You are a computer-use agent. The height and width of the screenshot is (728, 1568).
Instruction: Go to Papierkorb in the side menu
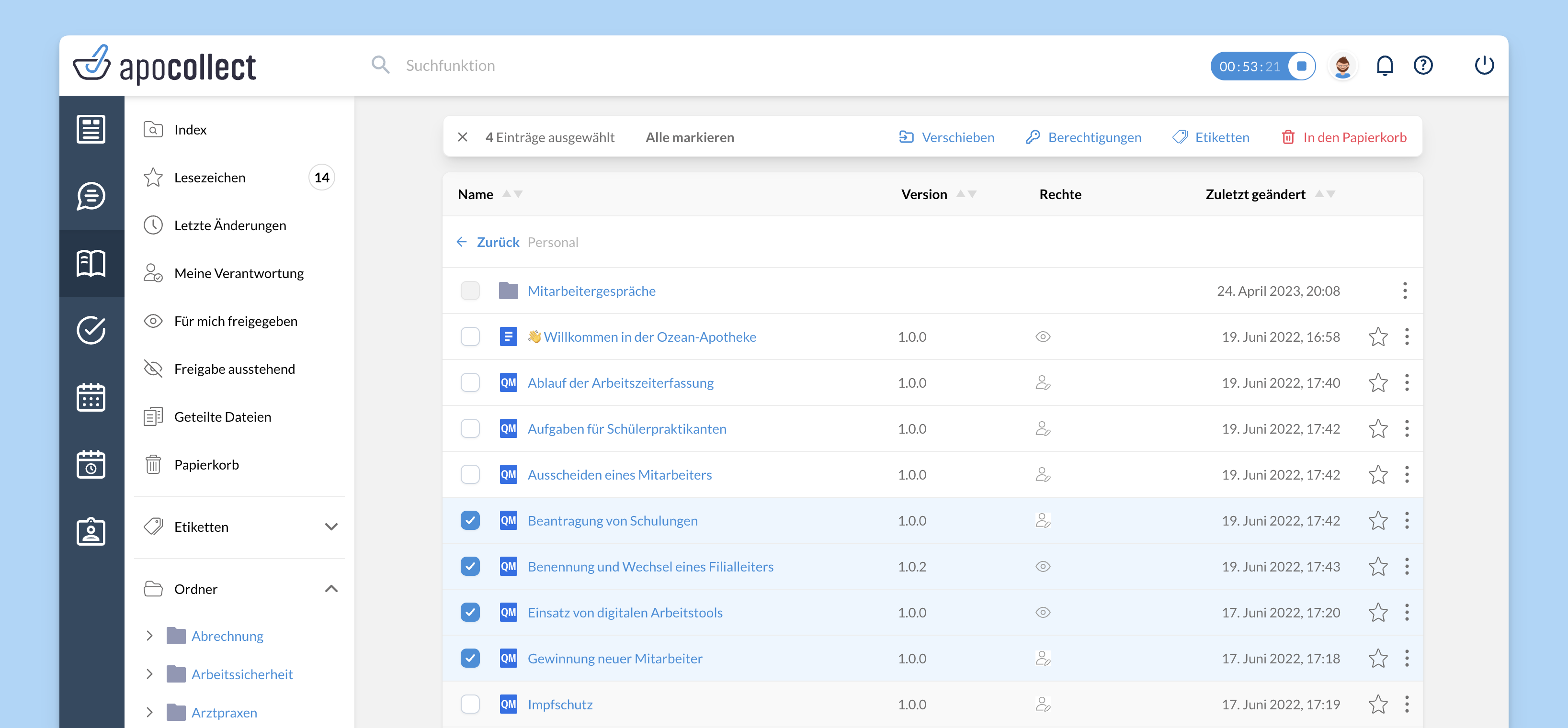click(206, 465)
